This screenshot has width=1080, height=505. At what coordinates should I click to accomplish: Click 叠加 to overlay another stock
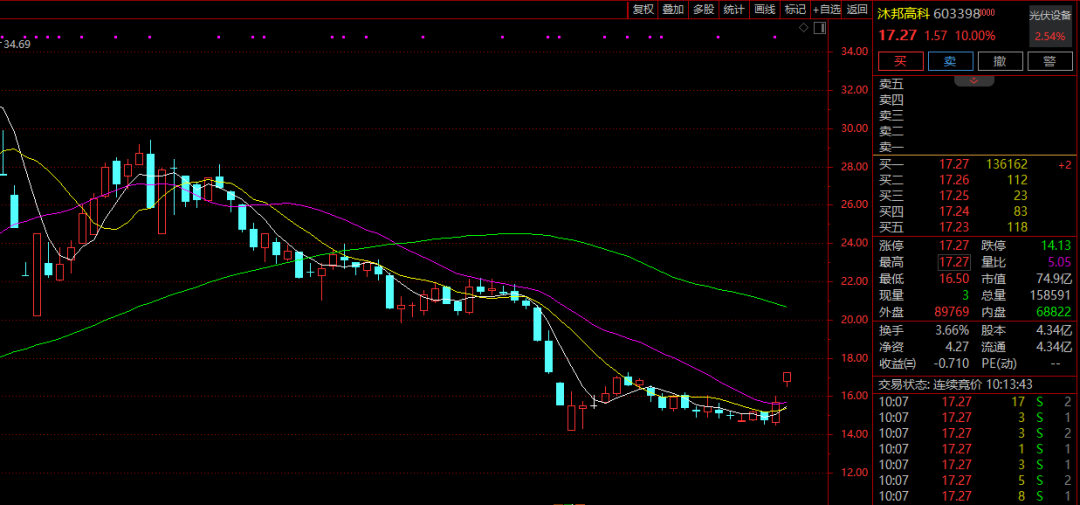(x=673, y=9)
